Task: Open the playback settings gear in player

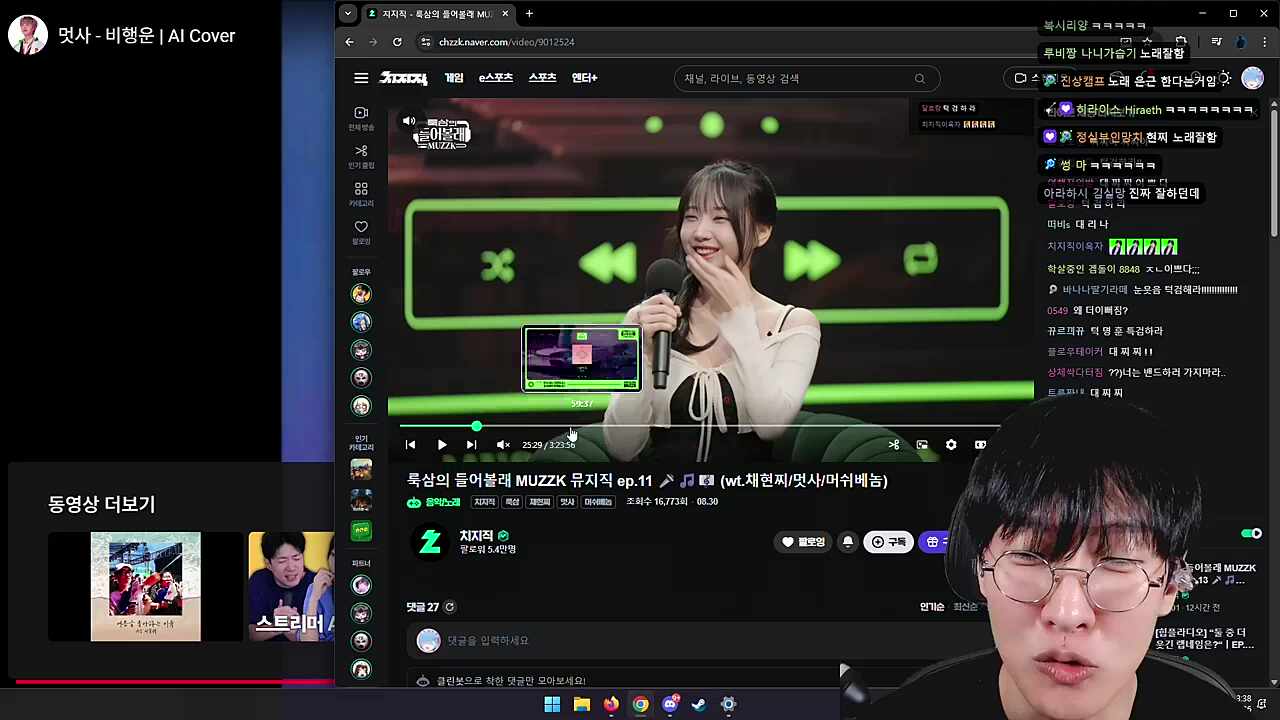Action: pyautogui.click(x=951, y=444)
